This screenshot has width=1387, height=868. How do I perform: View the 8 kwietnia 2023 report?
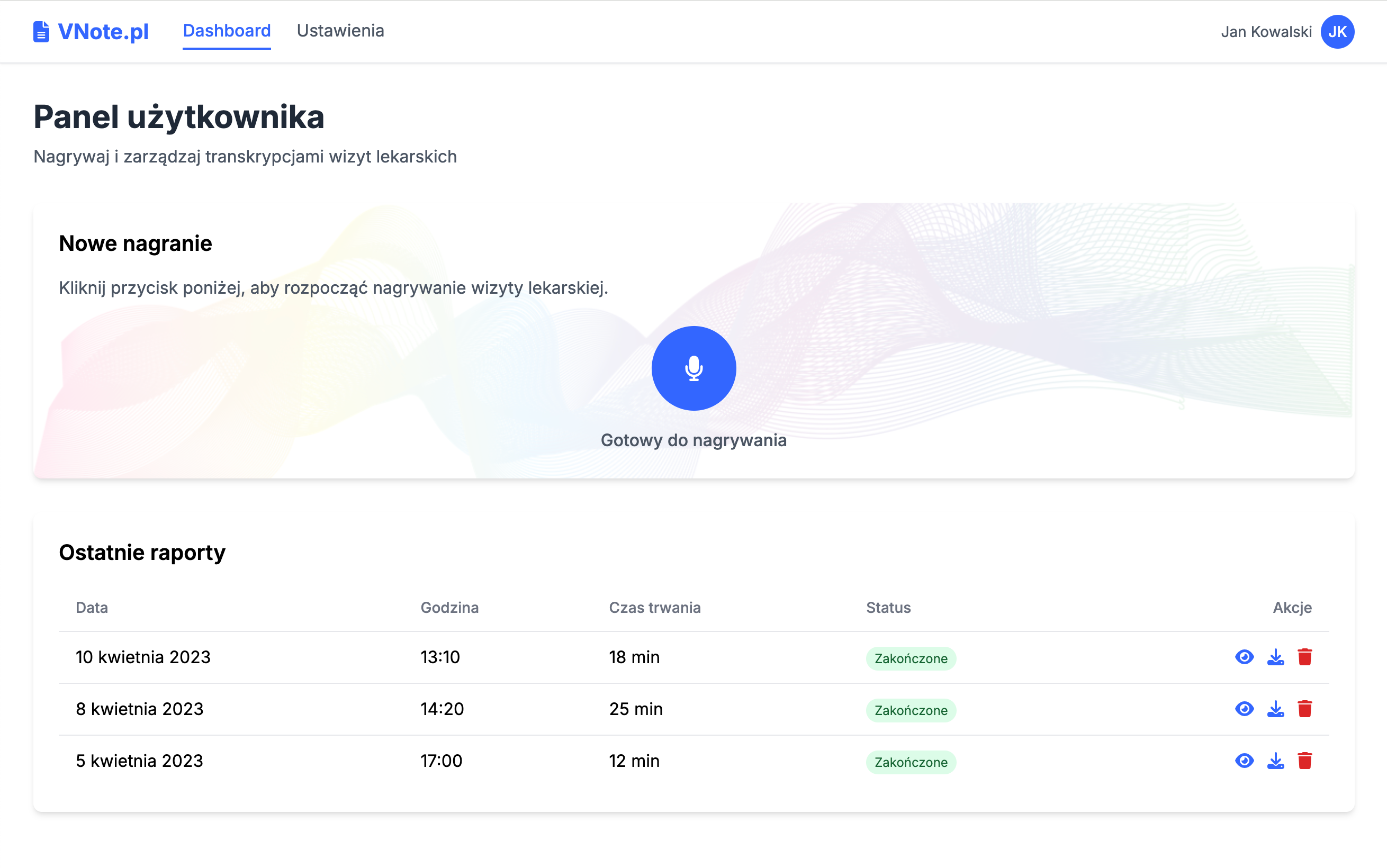click(x=1244, y=708)
